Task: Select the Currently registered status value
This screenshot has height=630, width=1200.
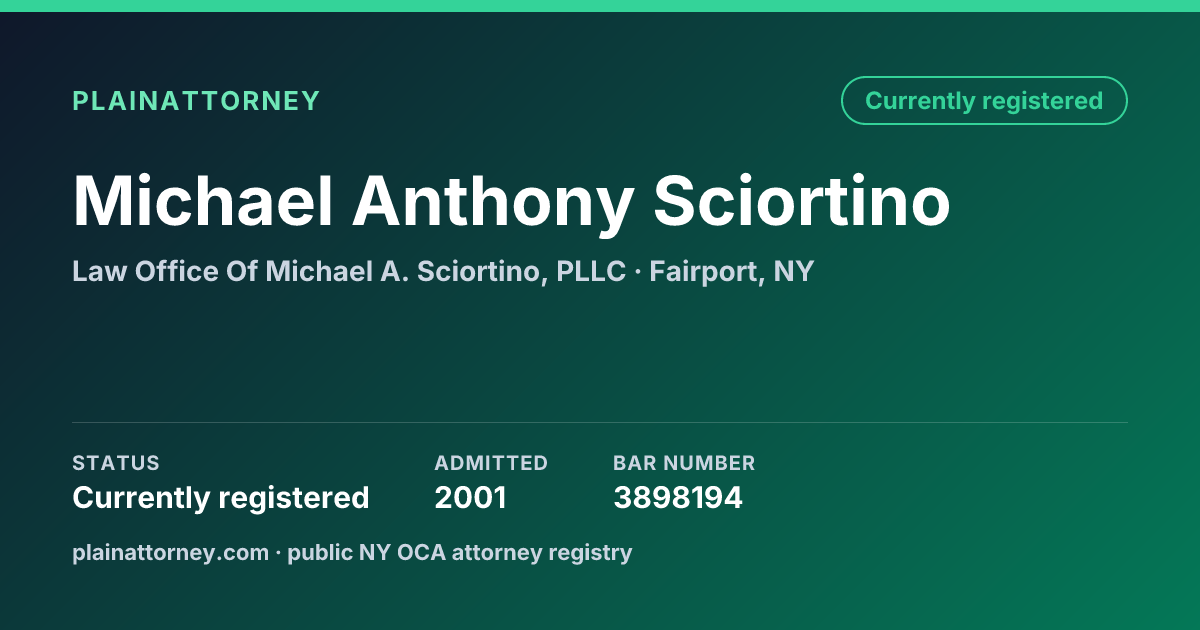Action: pyautogui.click(x=221, y=497)
